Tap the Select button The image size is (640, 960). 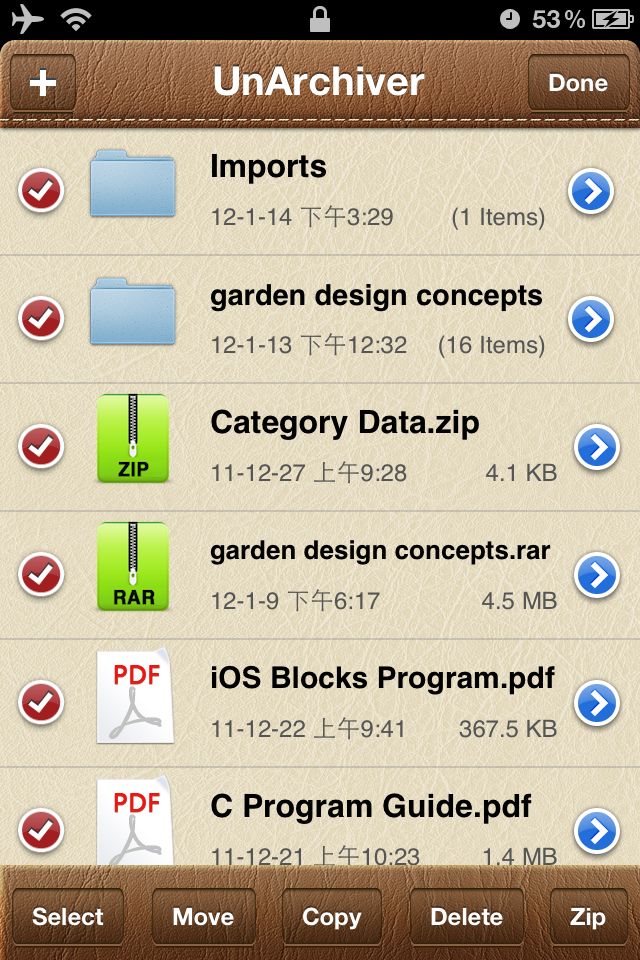67,917
